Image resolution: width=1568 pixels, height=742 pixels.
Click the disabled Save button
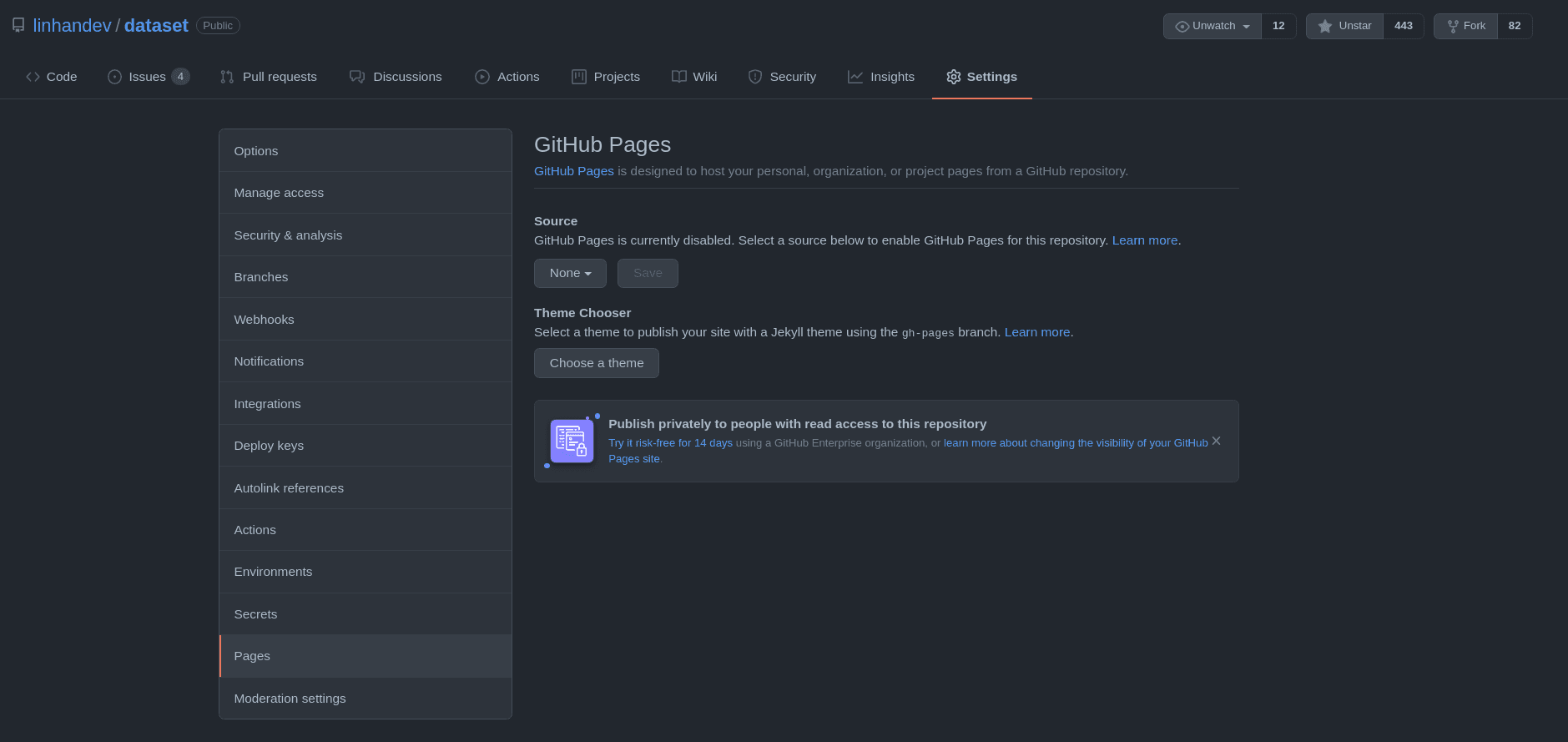(648, 273)
